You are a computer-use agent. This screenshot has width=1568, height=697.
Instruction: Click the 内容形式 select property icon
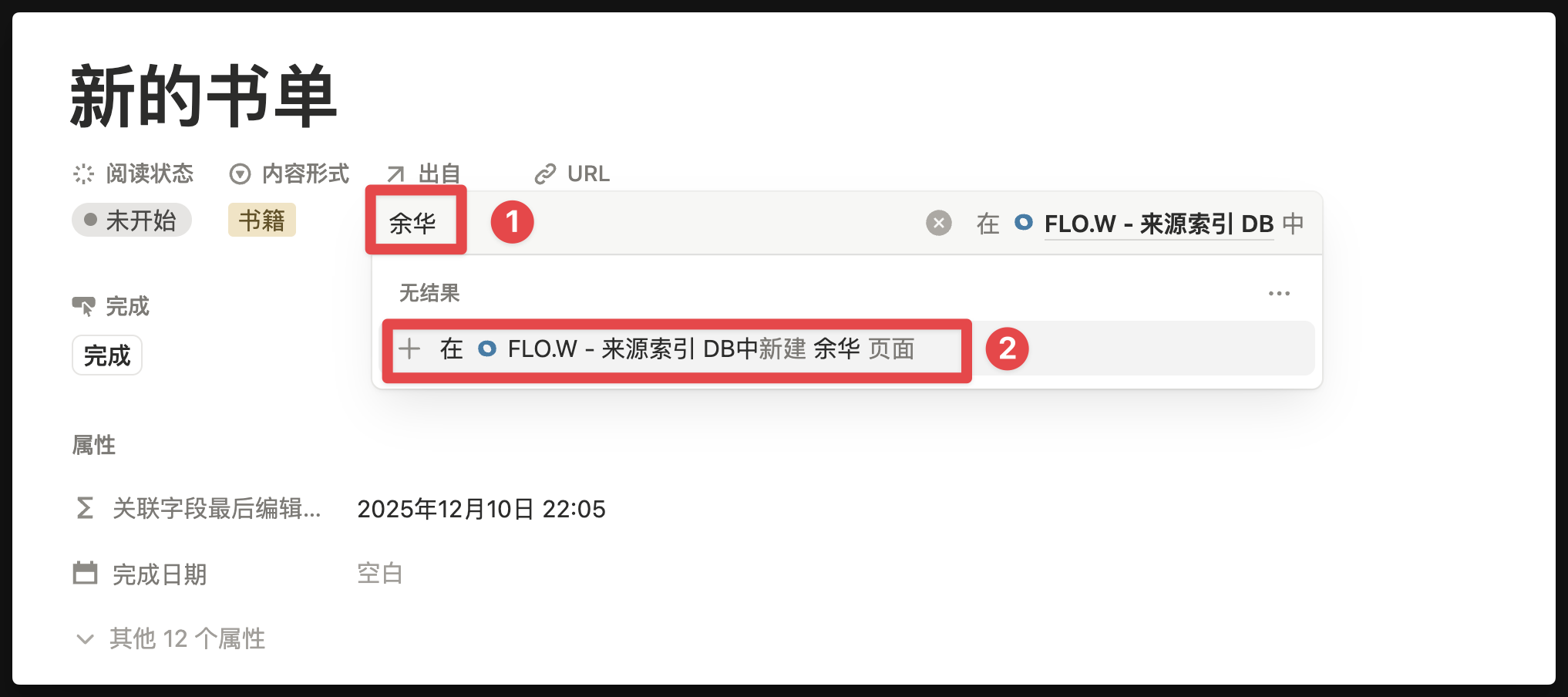(x=240, y=174)
